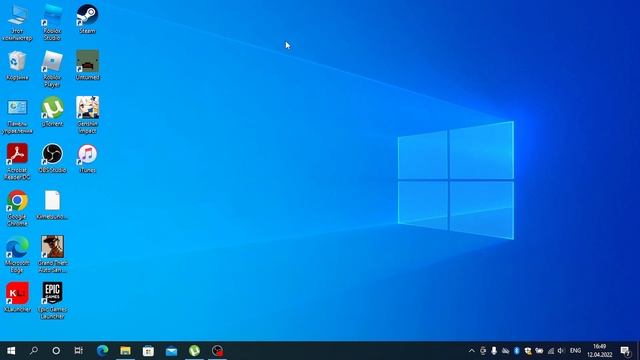Image resolution: width=640 pixels, height=360 pixels.
Task: Switch the ENG input language indicator
Action: click(x=575, y=351)
